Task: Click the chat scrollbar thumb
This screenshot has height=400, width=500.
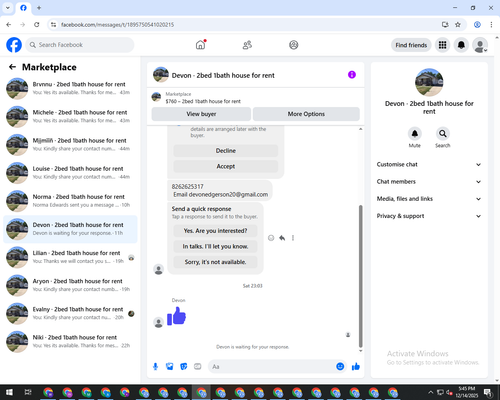Action: (360, 276)
